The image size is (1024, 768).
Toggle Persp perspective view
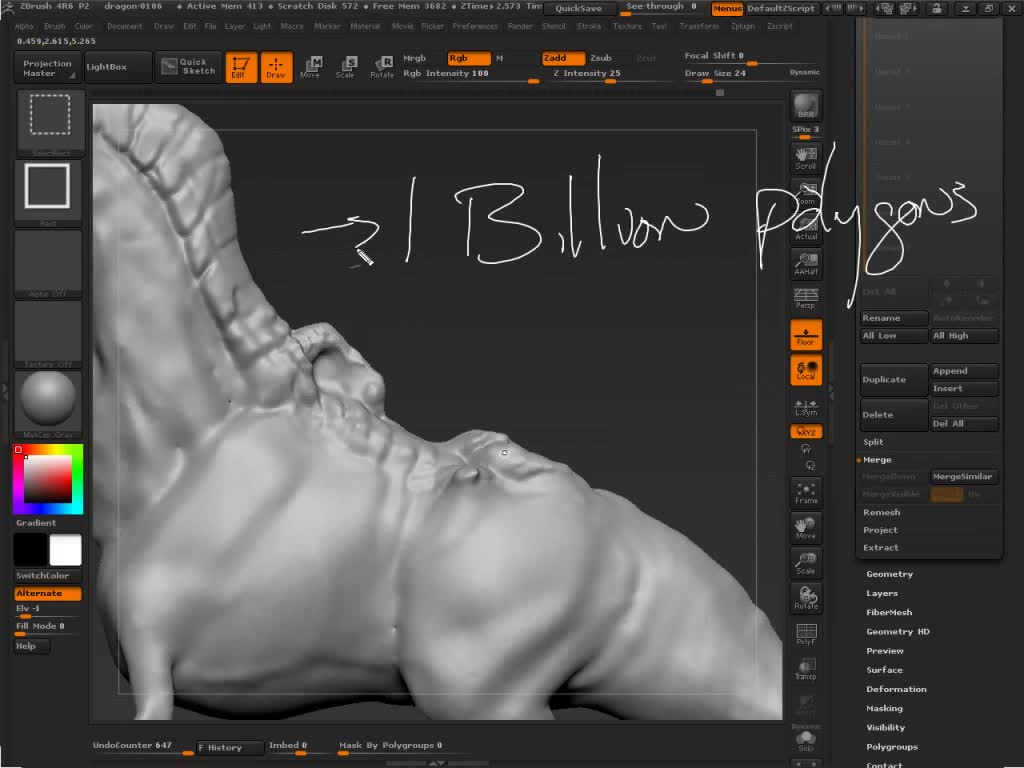pos(805,298)
